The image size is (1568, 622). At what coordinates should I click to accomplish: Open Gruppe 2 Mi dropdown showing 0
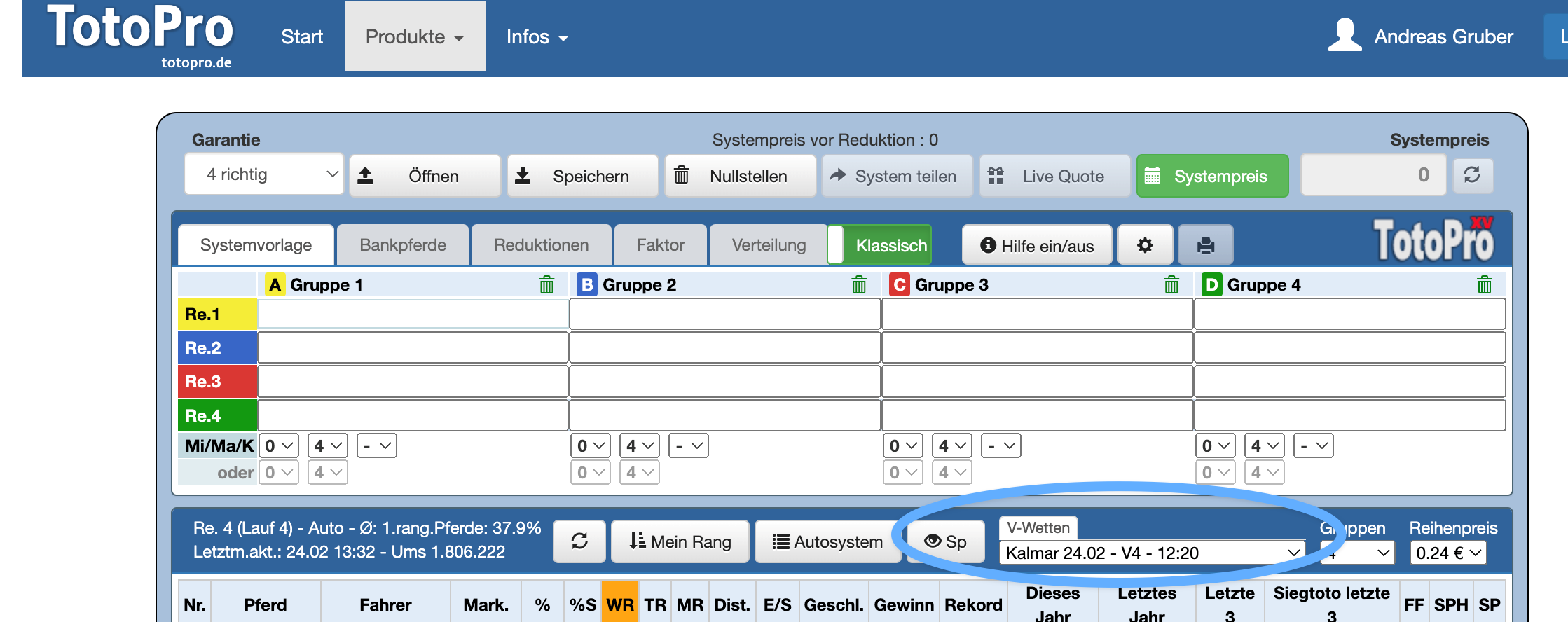pos(591,446)
